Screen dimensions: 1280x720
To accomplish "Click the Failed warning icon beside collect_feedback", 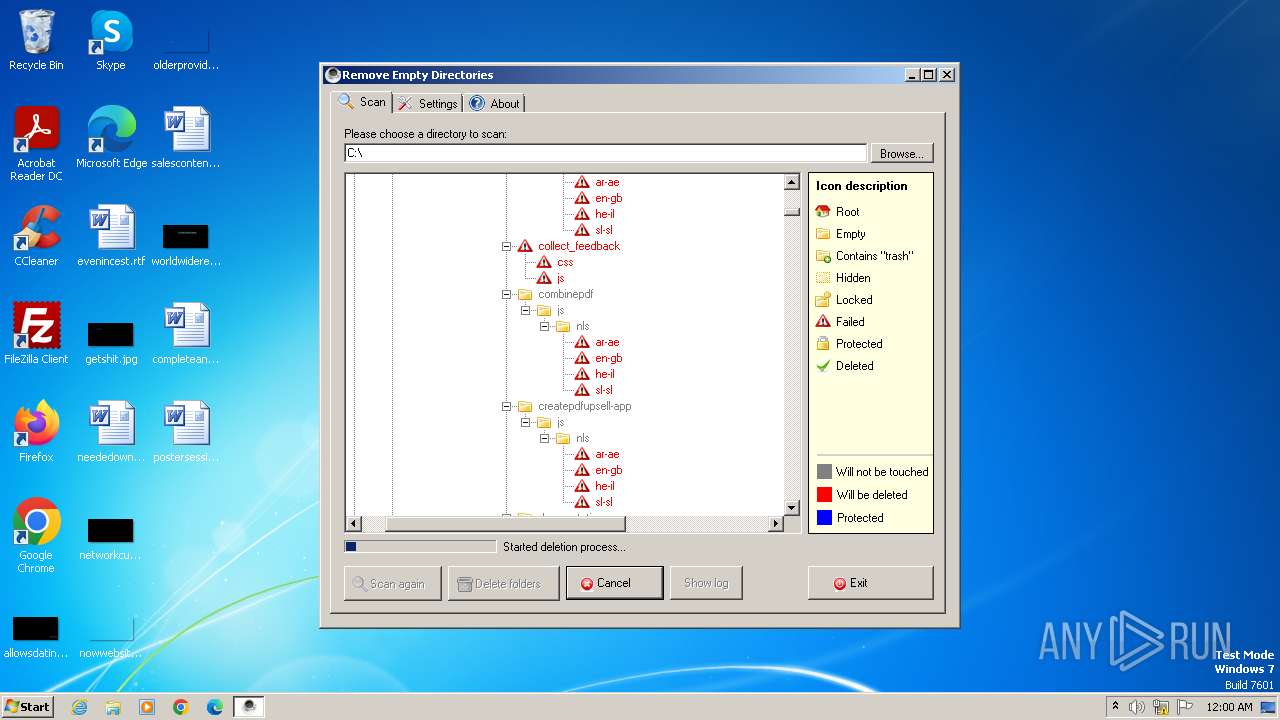I will pyautogui.click(x=525, y=246).
